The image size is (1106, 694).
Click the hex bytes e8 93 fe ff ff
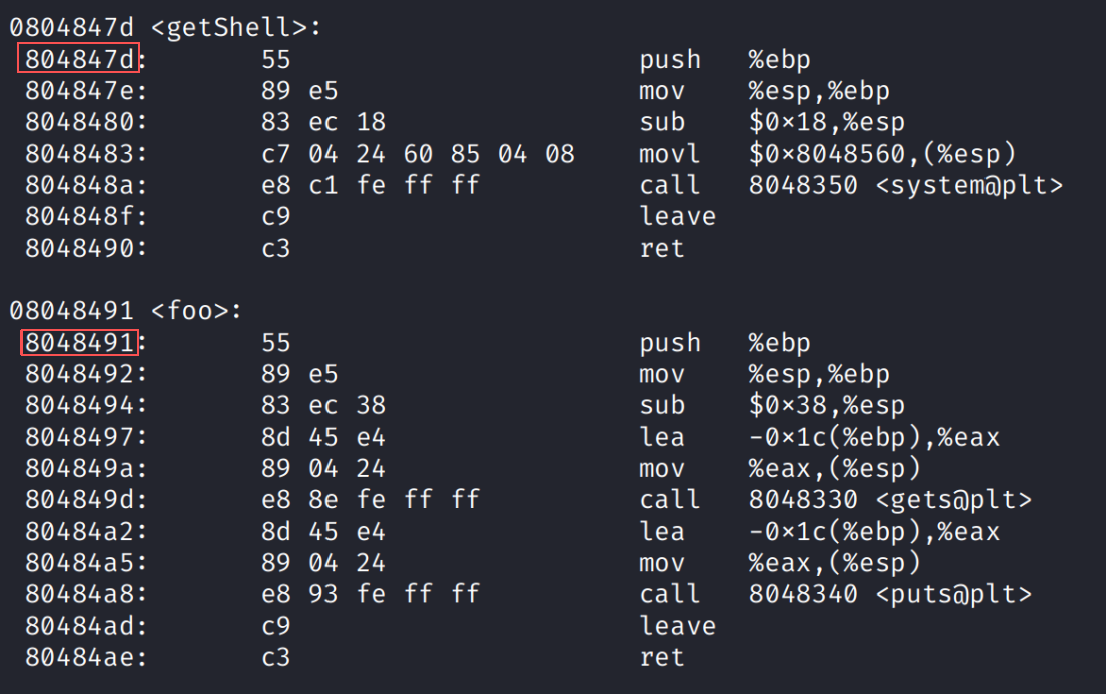coord(370,594)
